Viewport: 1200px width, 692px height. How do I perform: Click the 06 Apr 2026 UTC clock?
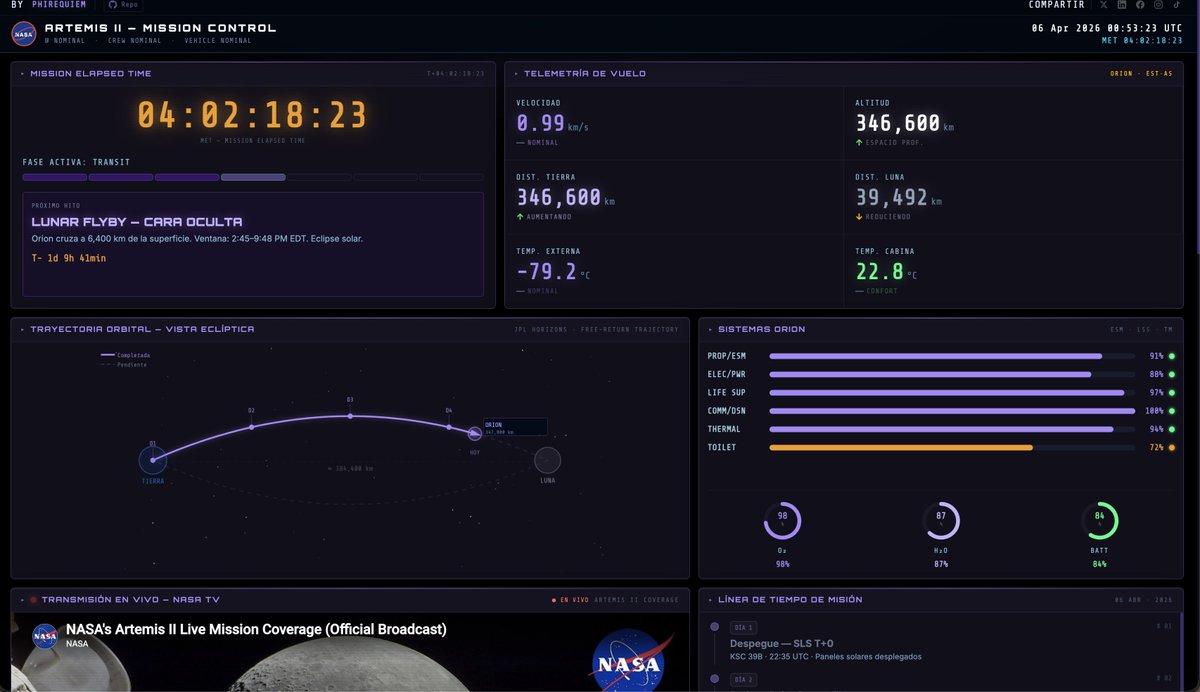click(1107, 28)
